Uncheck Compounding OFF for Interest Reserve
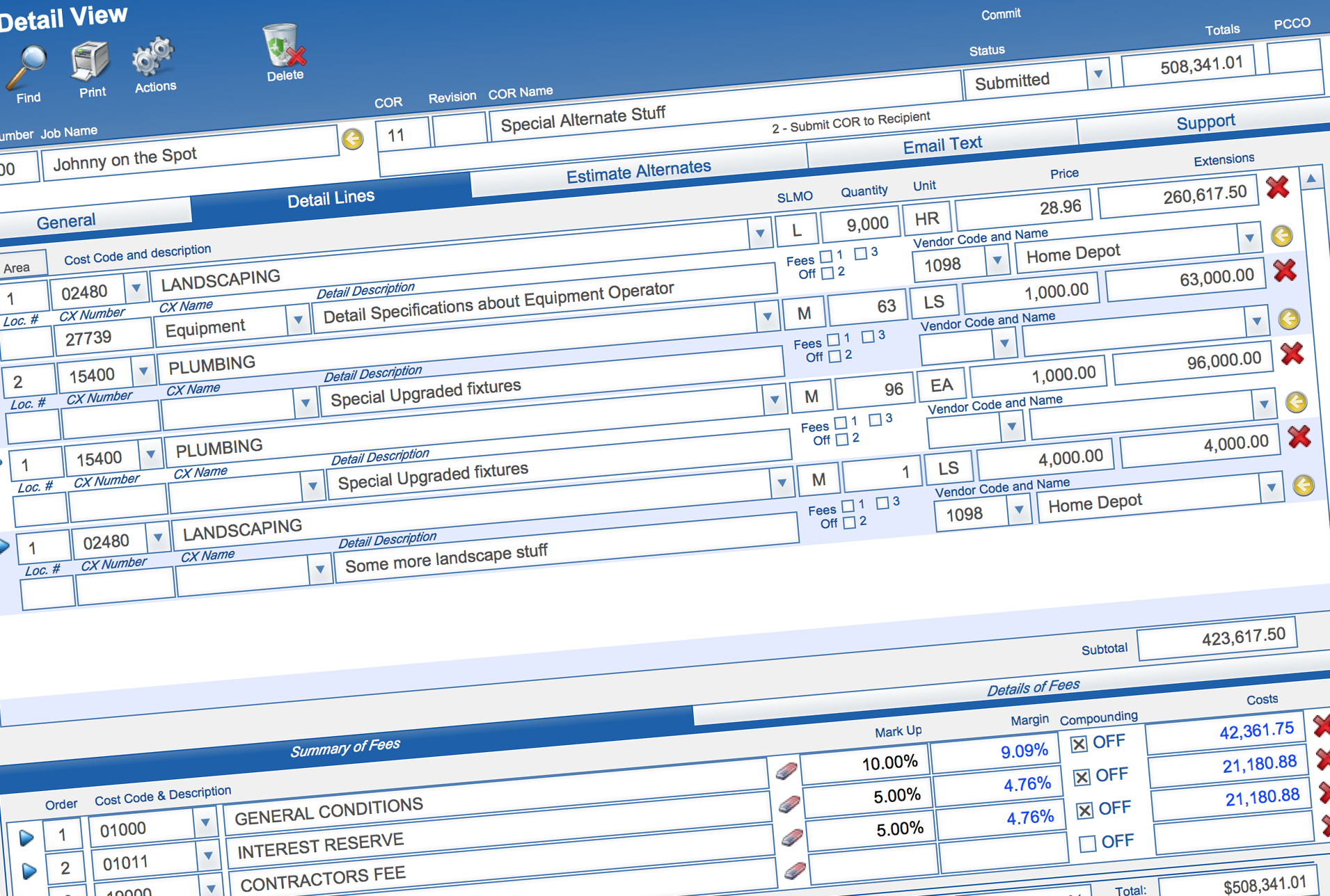Screen dimensions: 1330x896 1082,777
